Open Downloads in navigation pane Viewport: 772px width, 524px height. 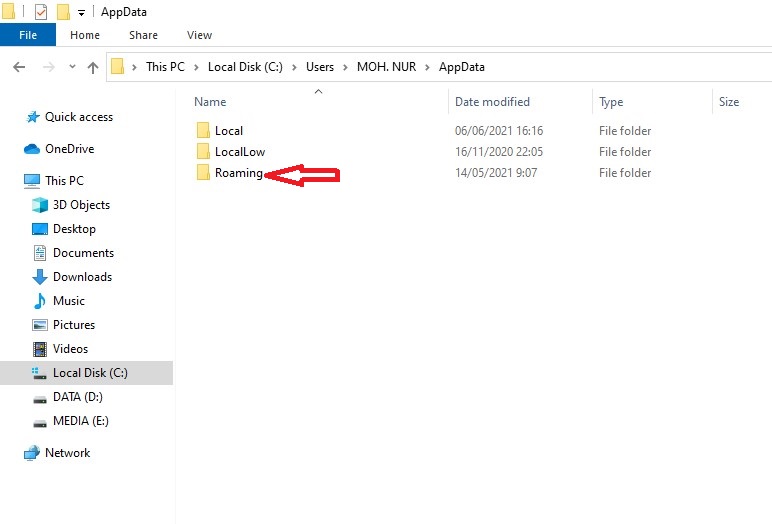[x=82, y=277]
